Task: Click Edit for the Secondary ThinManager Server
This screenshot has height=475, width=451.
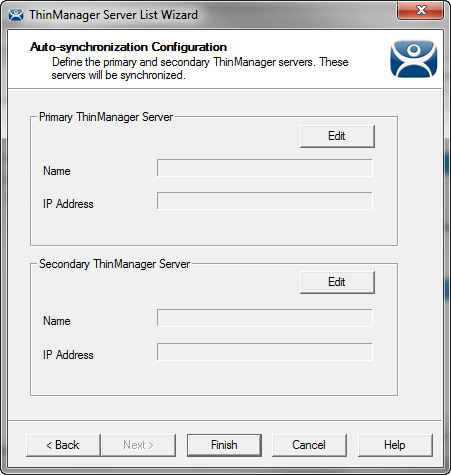Action: click(337, 282)
